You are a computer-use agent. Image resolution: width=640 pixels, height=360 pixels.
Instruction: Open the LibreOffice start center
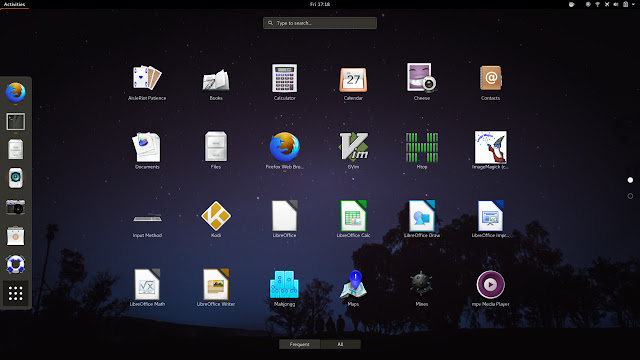coord(284,219)
